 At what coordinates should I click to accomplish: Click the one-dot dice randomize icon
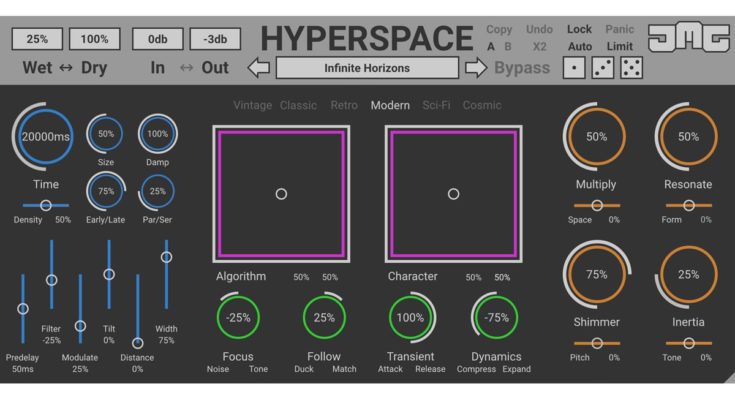pos(573,68)
